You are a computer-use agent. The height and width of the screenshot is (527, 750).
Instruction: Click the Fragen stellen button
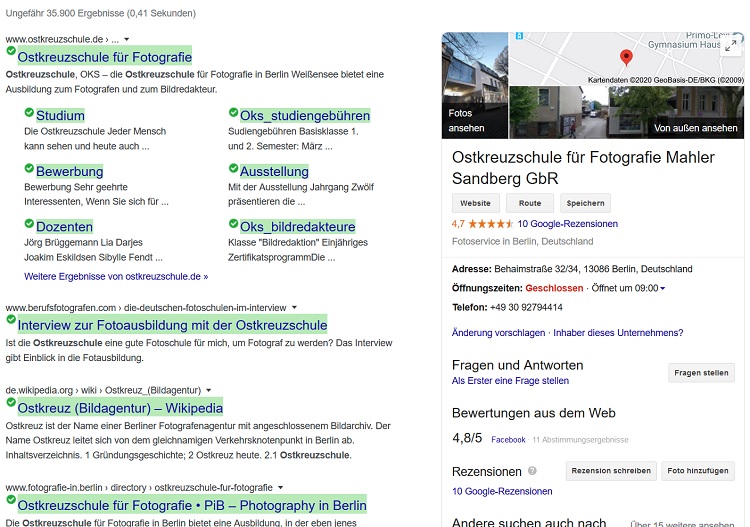(701, 373)
